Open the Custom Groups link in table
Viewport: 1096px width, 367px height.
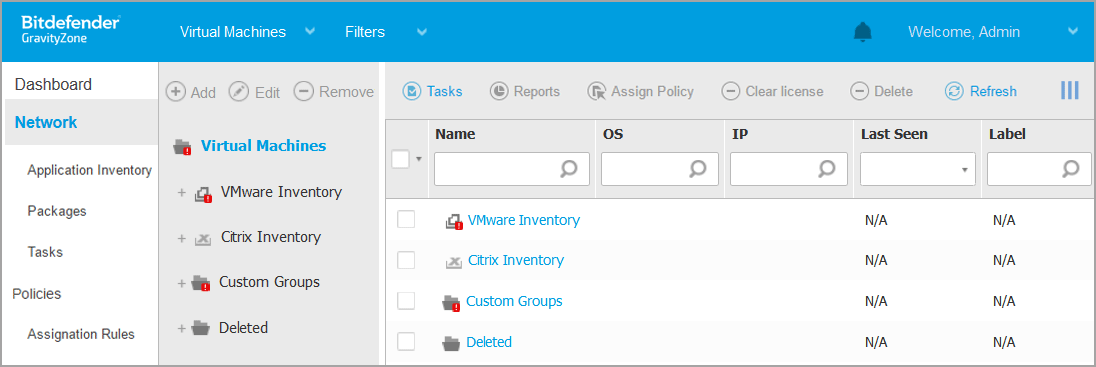tap(514, 301)
